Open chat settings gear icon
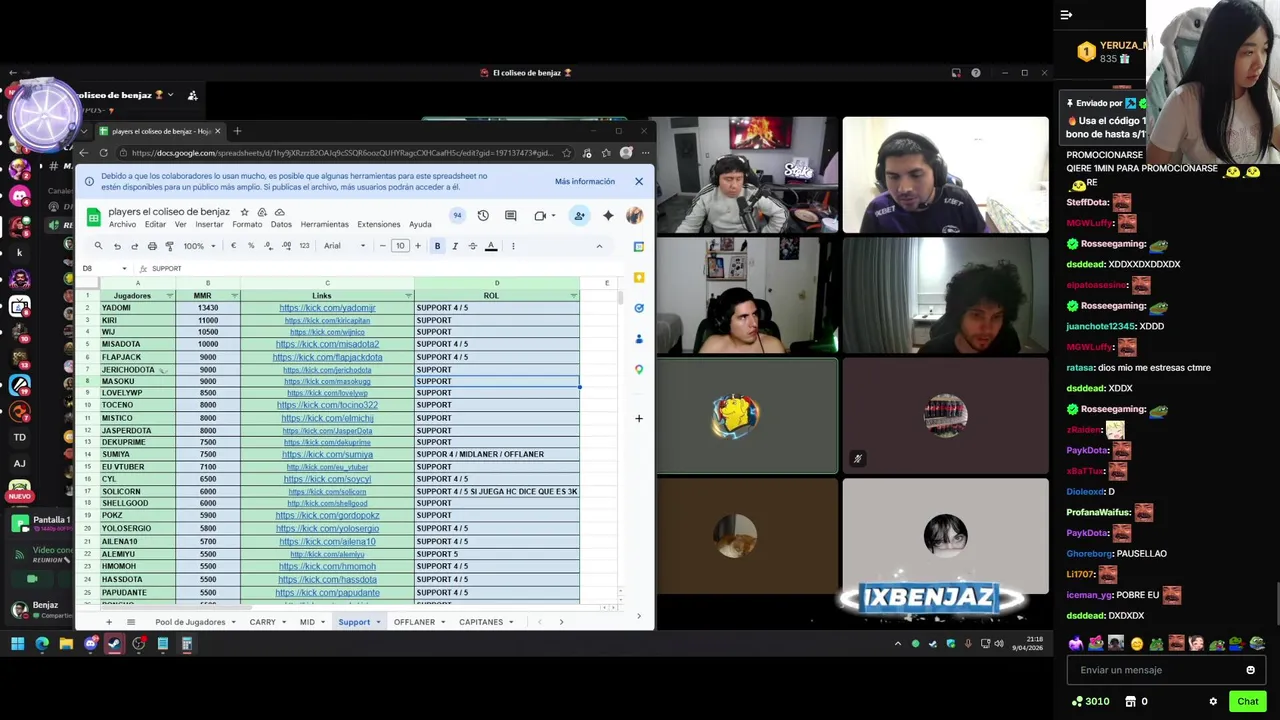1280x720 pixels. (1213, 701)
